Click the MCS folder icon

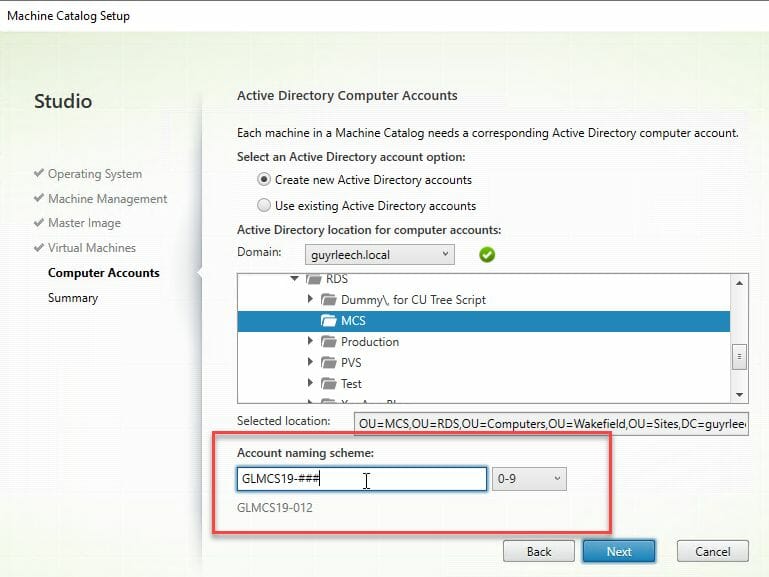point(329,321)
